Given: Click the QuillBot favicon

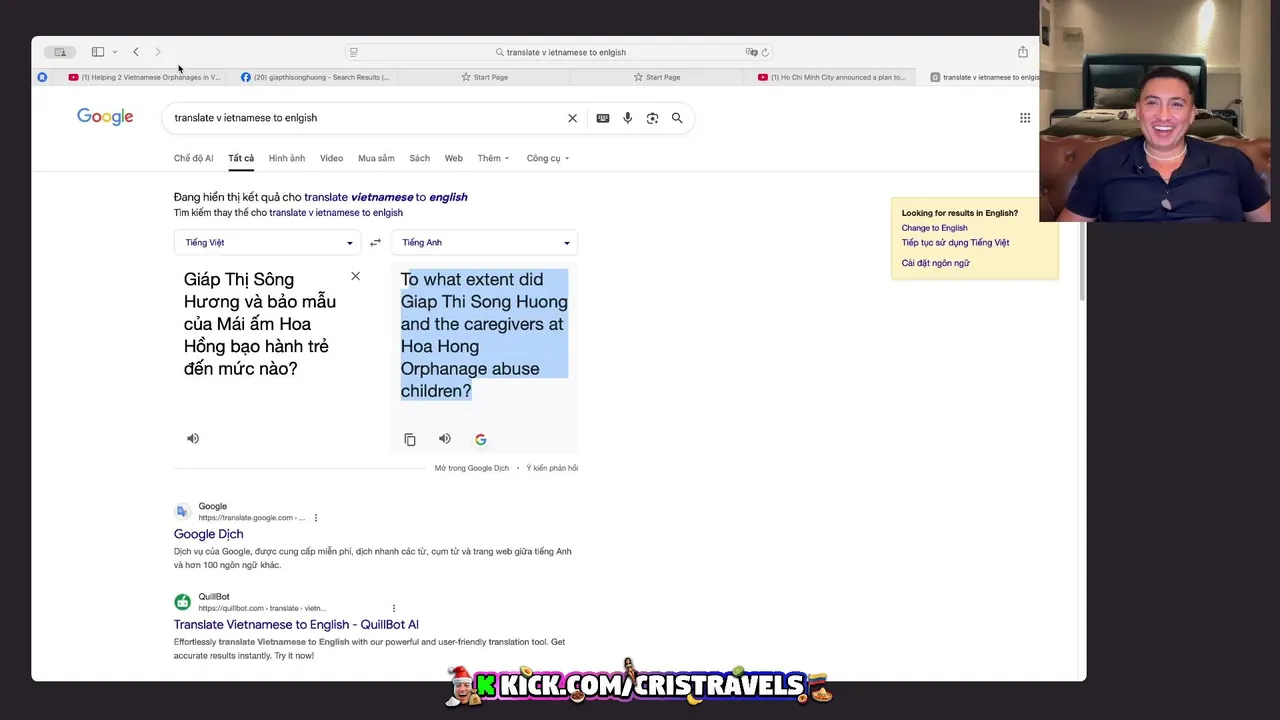Looking at the screenshot, I should coord(182,602).
